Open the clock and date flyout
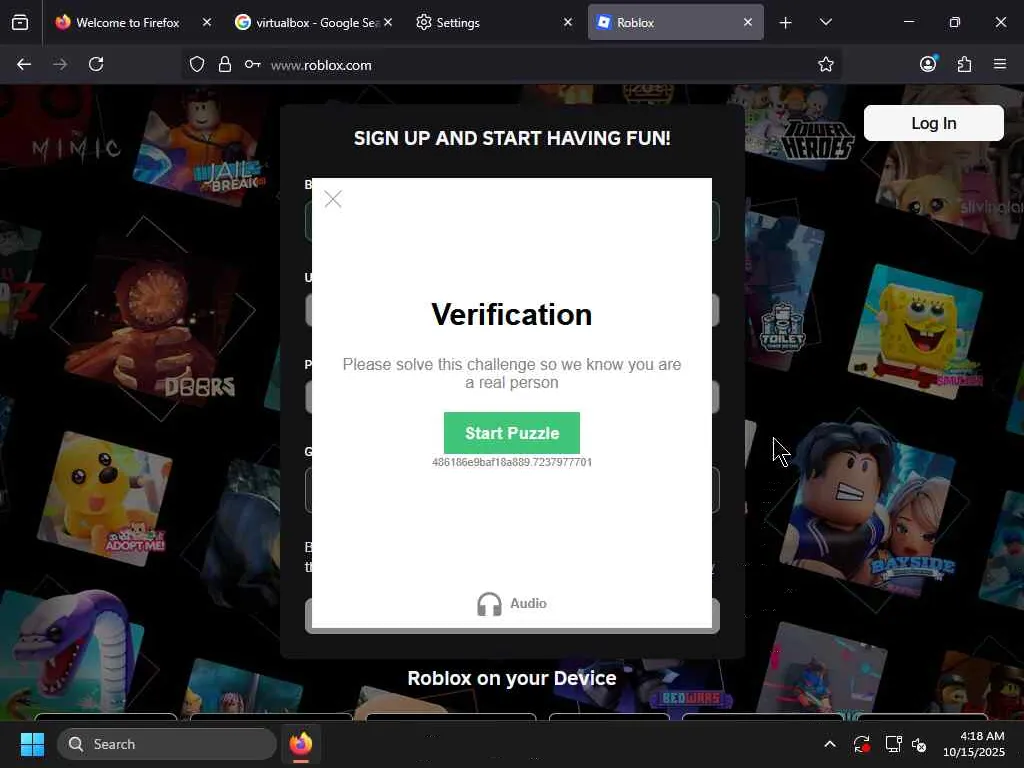 (x=973, y=744)
